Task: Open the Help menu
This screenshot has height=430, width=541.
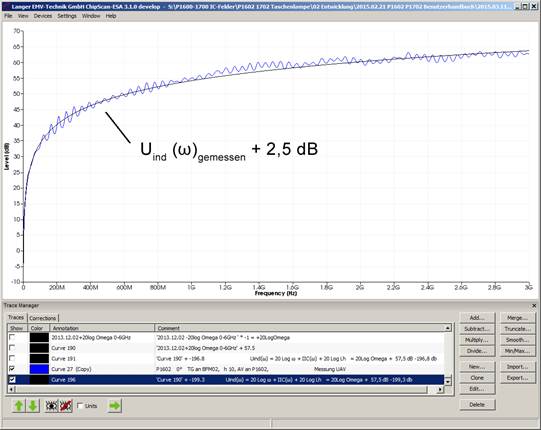Action: tap(110, 16)
